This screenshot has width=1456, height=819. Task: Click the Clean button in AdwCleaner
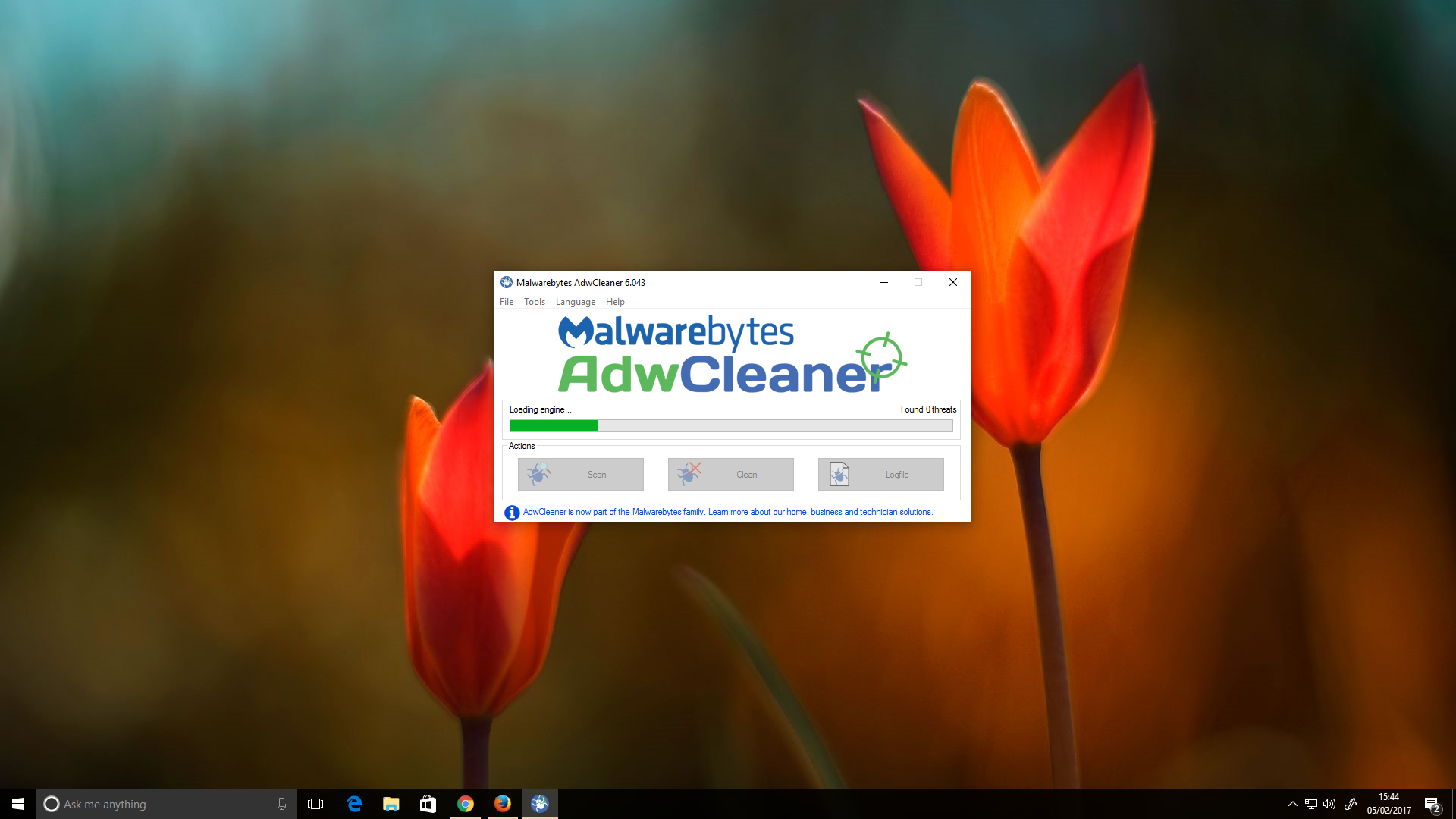[x=730, y=474]
